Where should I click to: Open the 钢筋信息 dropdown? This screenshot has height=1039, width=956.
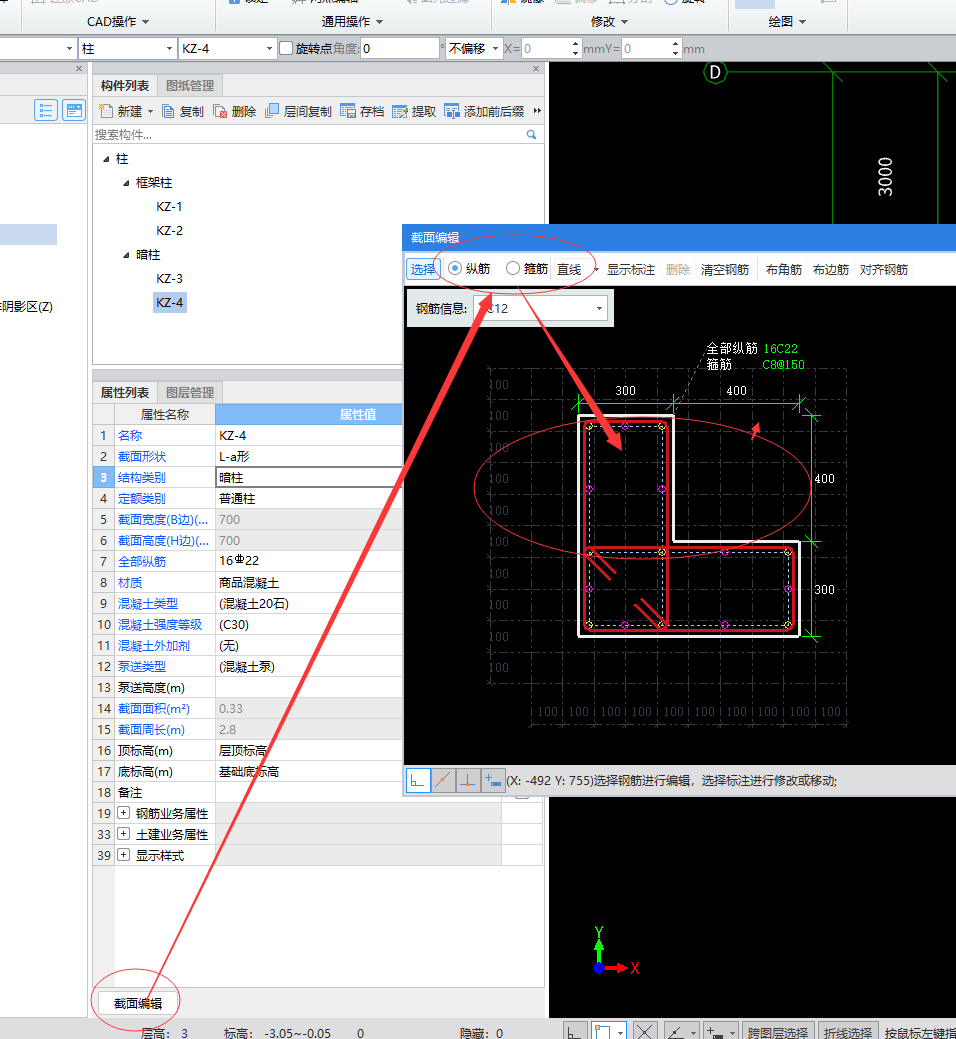pyautogui.click(x=599, y=308)
